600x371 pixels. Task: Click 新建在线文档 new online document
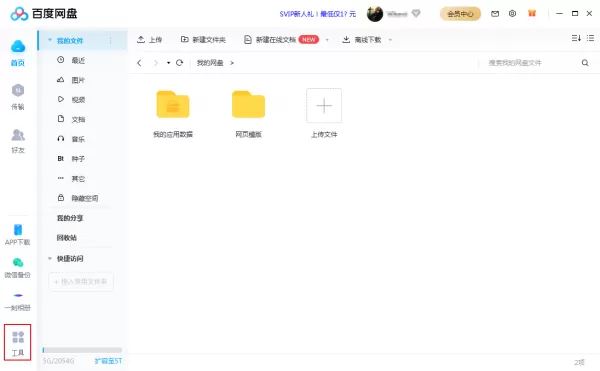coord(270,39)
